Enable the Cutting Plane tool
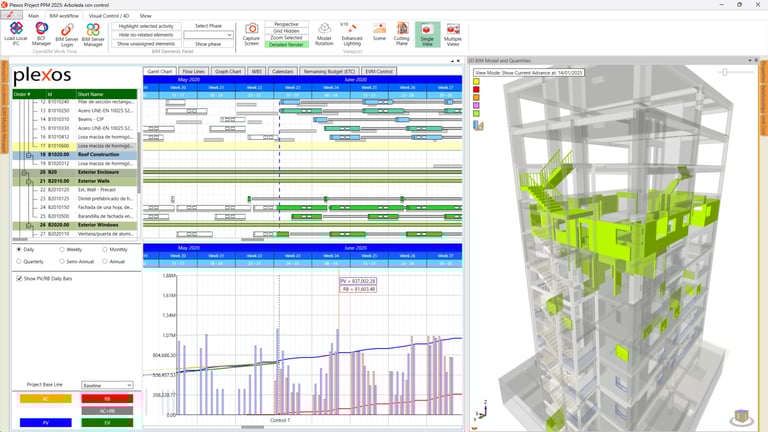 pyautogui.click(x=402, y=34)
